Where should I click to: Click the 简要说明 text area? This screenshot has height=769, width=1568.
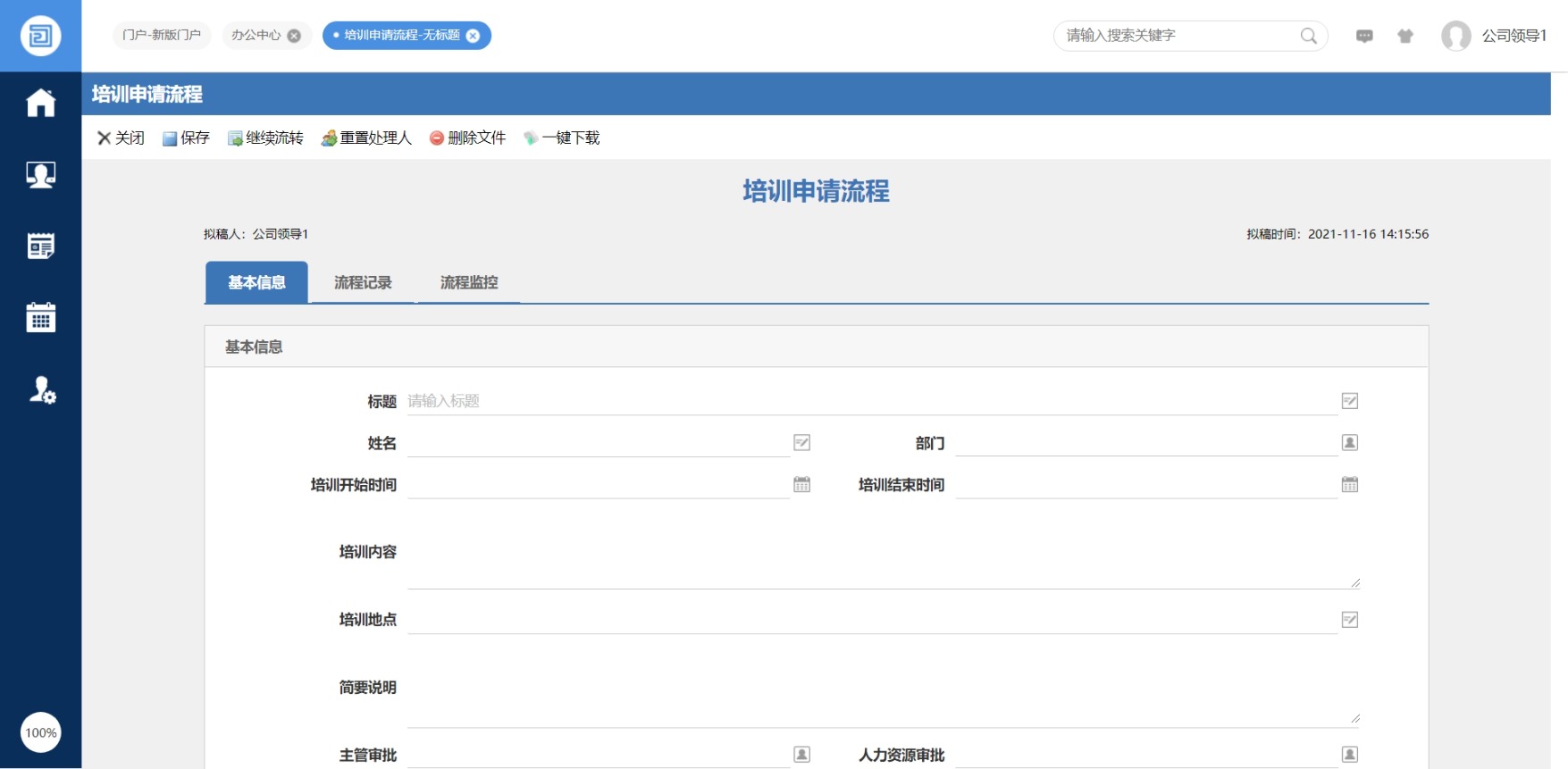(x=884, y=688)
